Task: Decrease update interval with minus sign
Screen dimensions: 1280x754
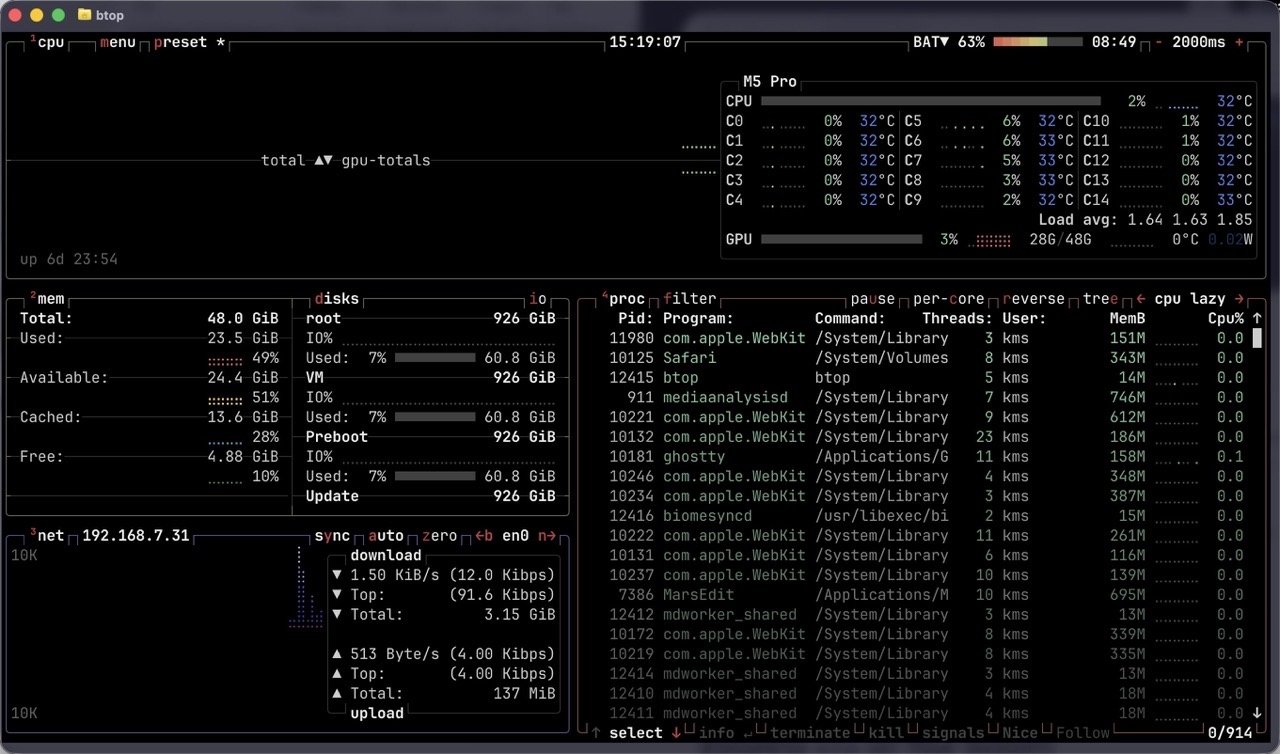Action: point(1159,43)
